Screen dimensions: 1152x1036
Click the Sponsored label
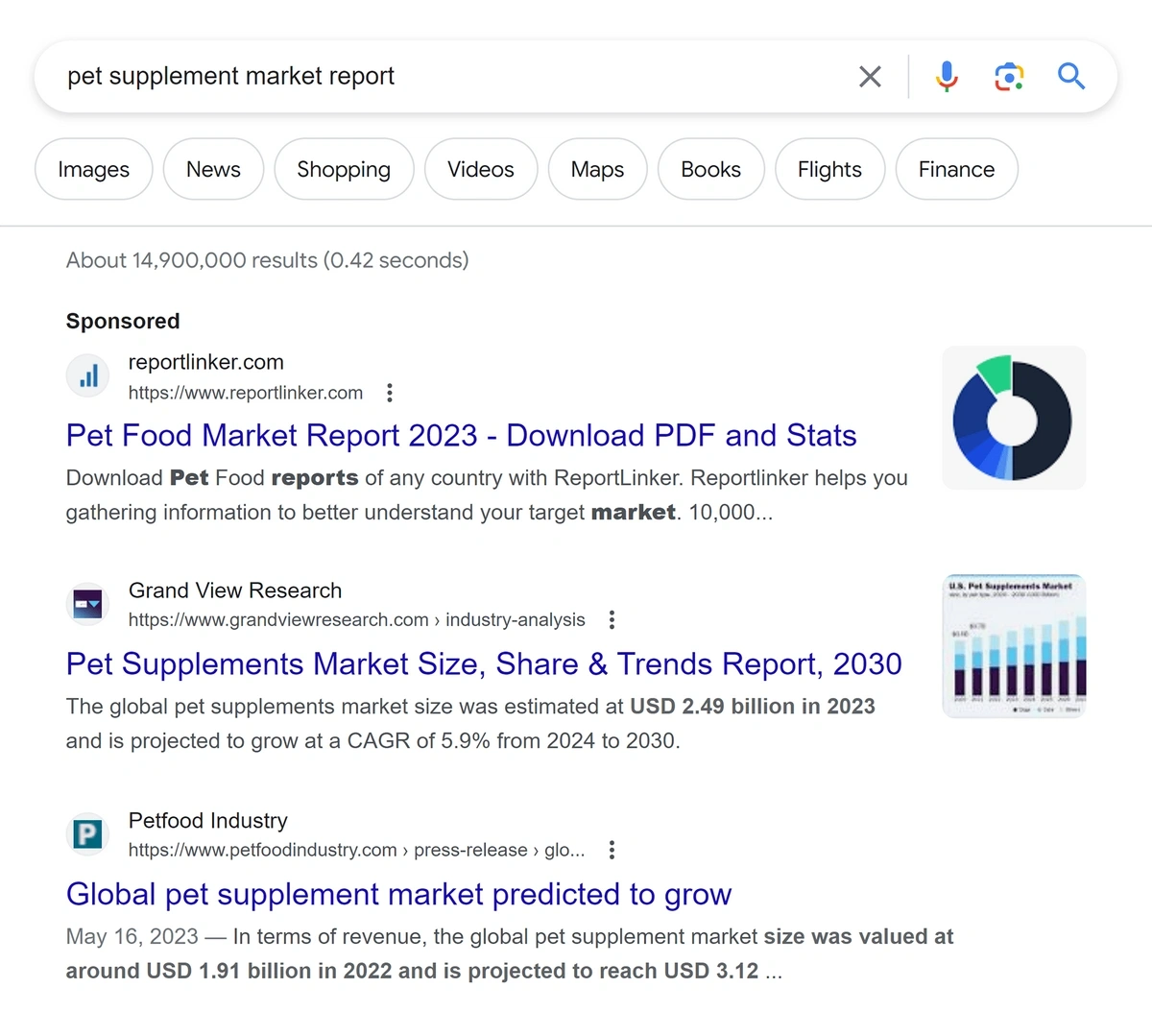tap(123, 321)
